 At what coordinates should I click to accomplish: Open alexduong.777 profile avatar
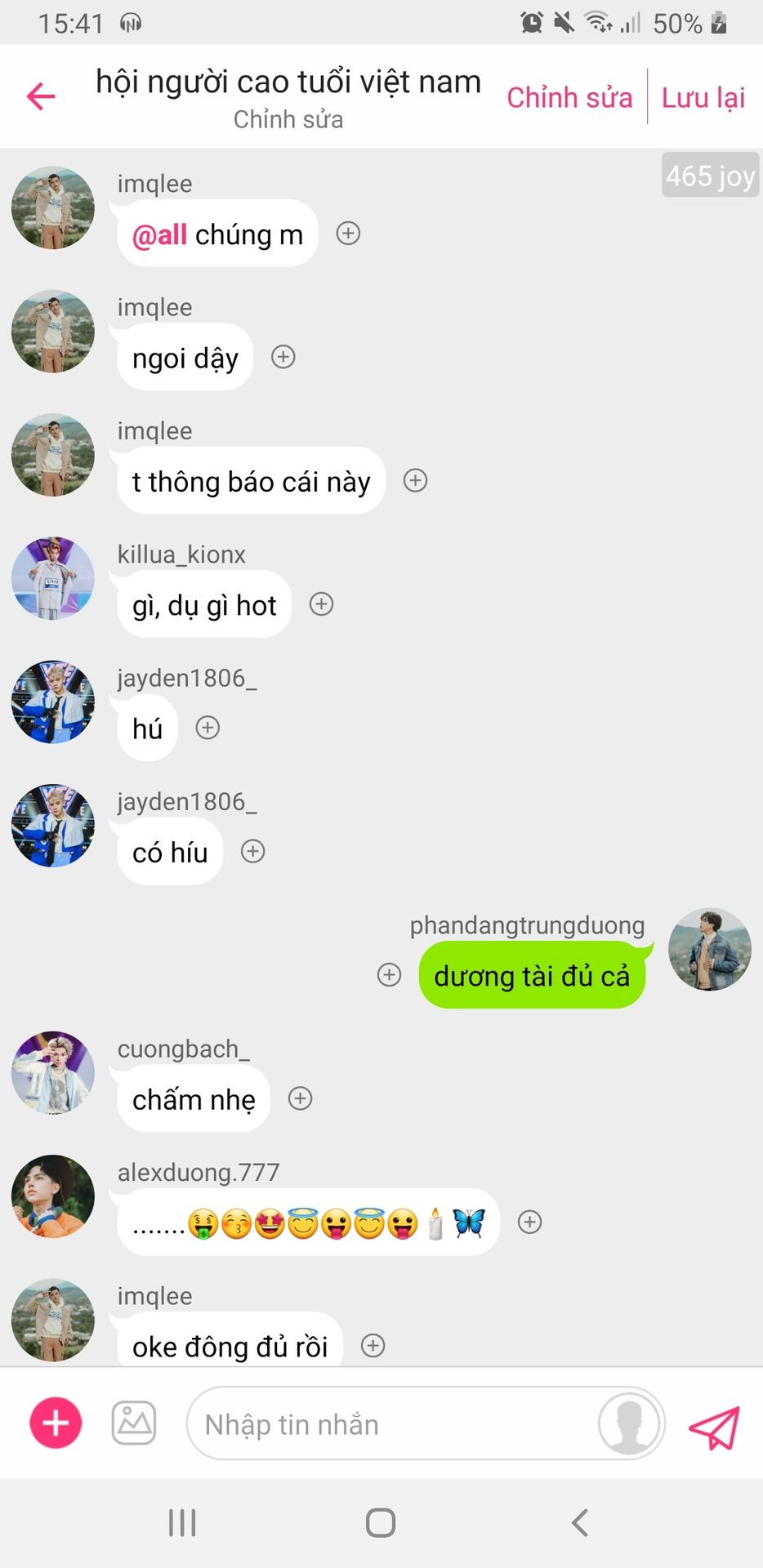pyautogui.click(x=53, y=1196)
